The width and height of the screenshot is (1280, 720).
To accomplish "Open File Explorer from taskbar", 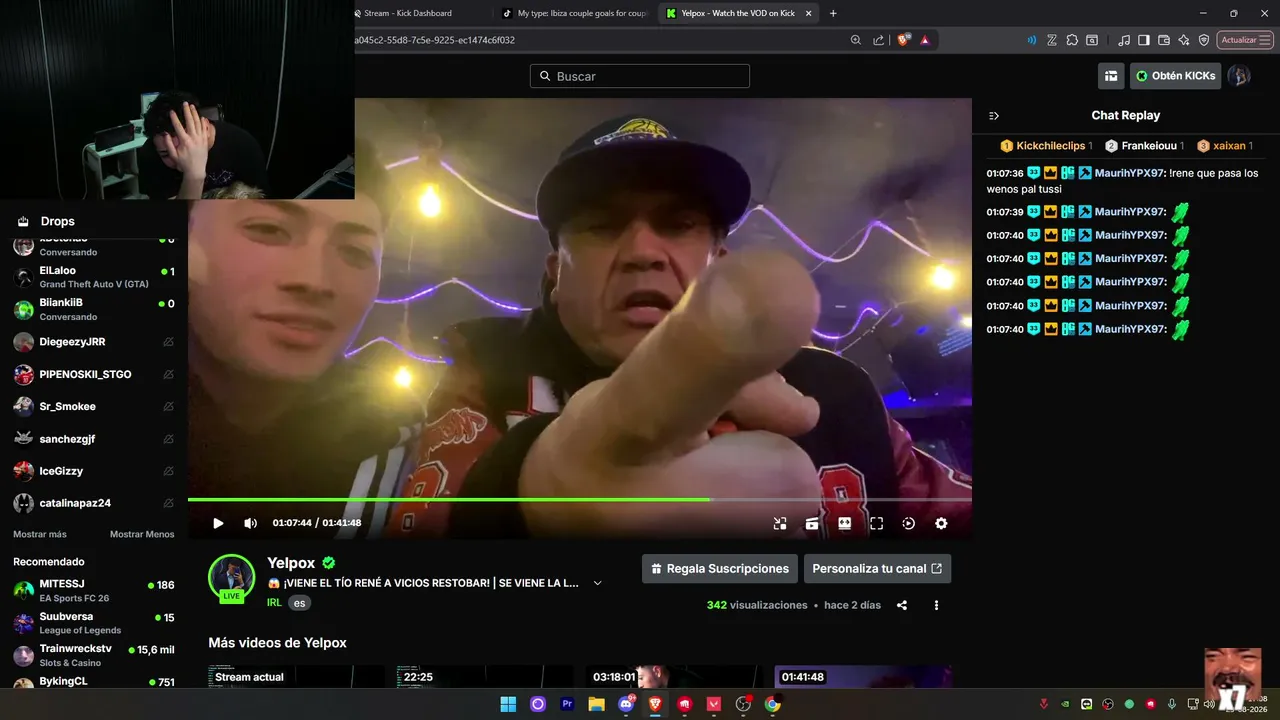I will click(597, 704).
